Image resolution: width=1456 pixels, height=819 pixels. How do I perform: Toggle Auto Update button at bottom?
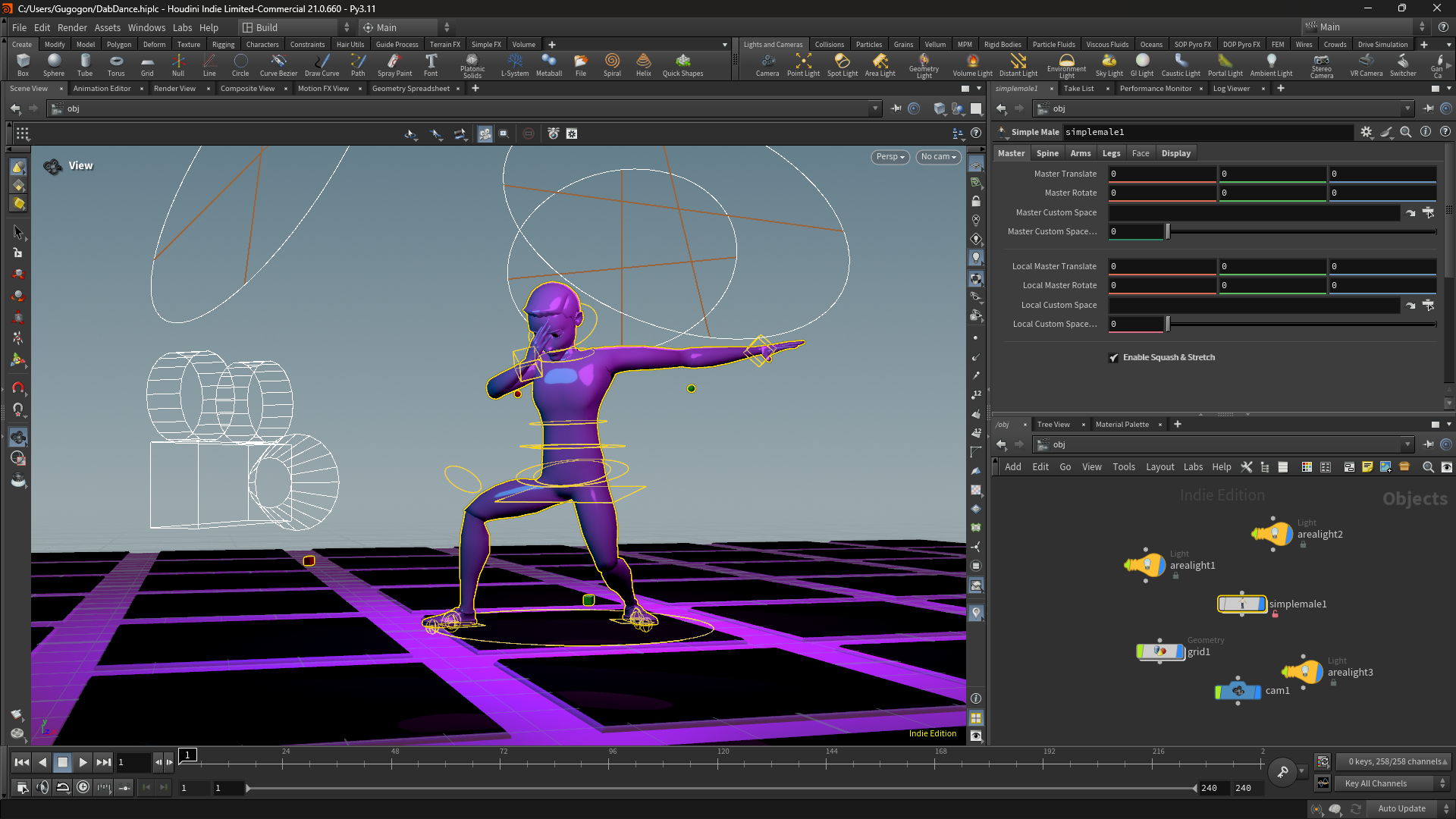pos(1401,808)
